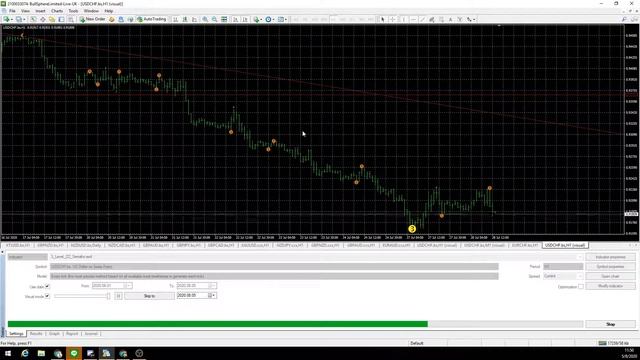Open a new chart from the toolbar
The image size is (640, 360).
click(x=7, y=19)
